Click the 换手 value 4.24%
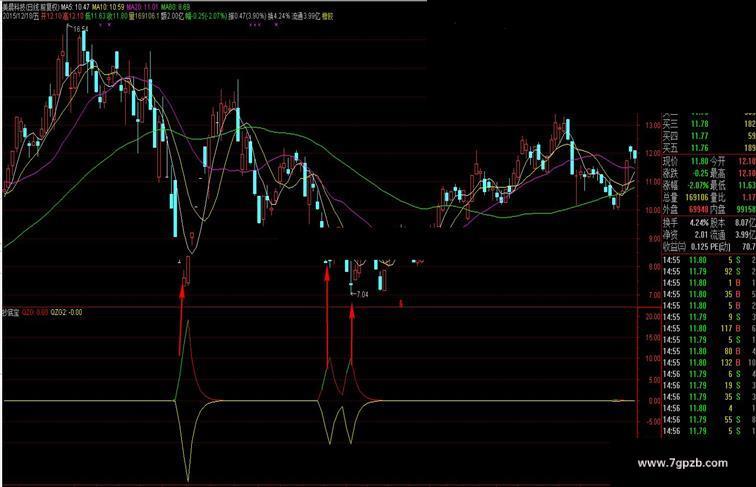The width and height of the screenshot is (756, 487). click(699, 223)
